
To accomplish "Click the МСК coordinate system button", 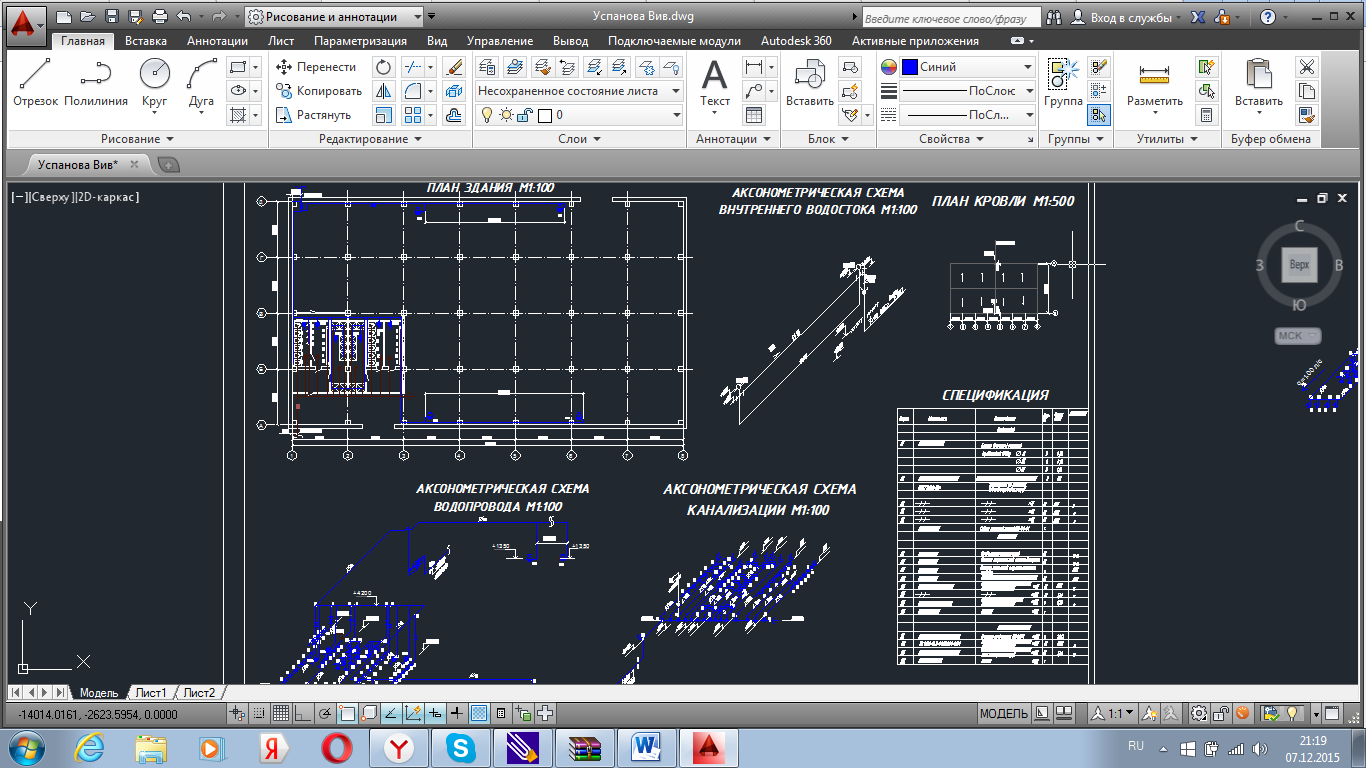I will (1298, 335).
